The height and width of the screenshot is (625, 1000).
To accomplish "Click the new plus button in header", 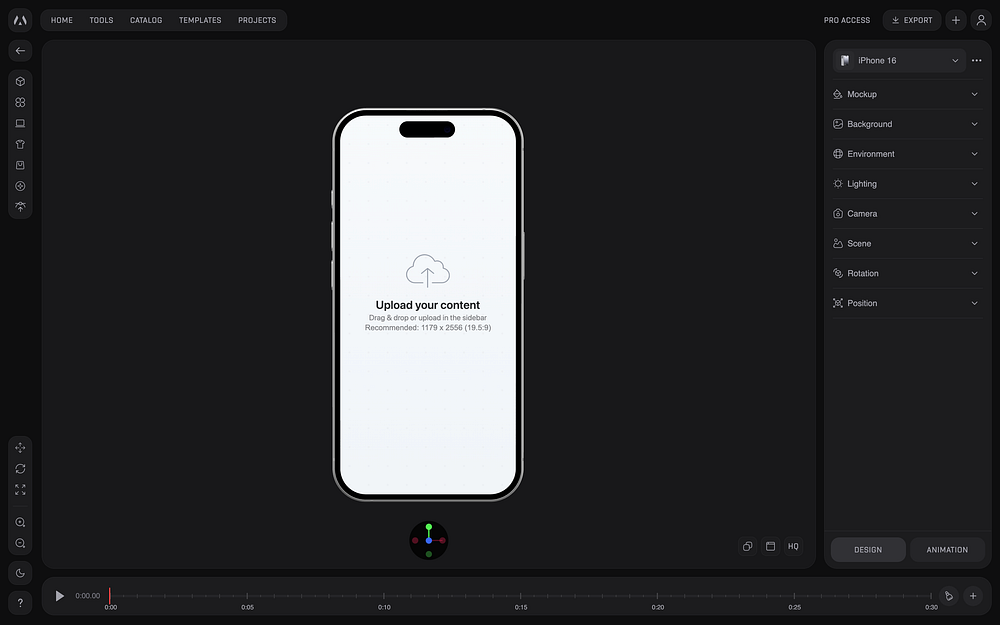I will 955,20.
